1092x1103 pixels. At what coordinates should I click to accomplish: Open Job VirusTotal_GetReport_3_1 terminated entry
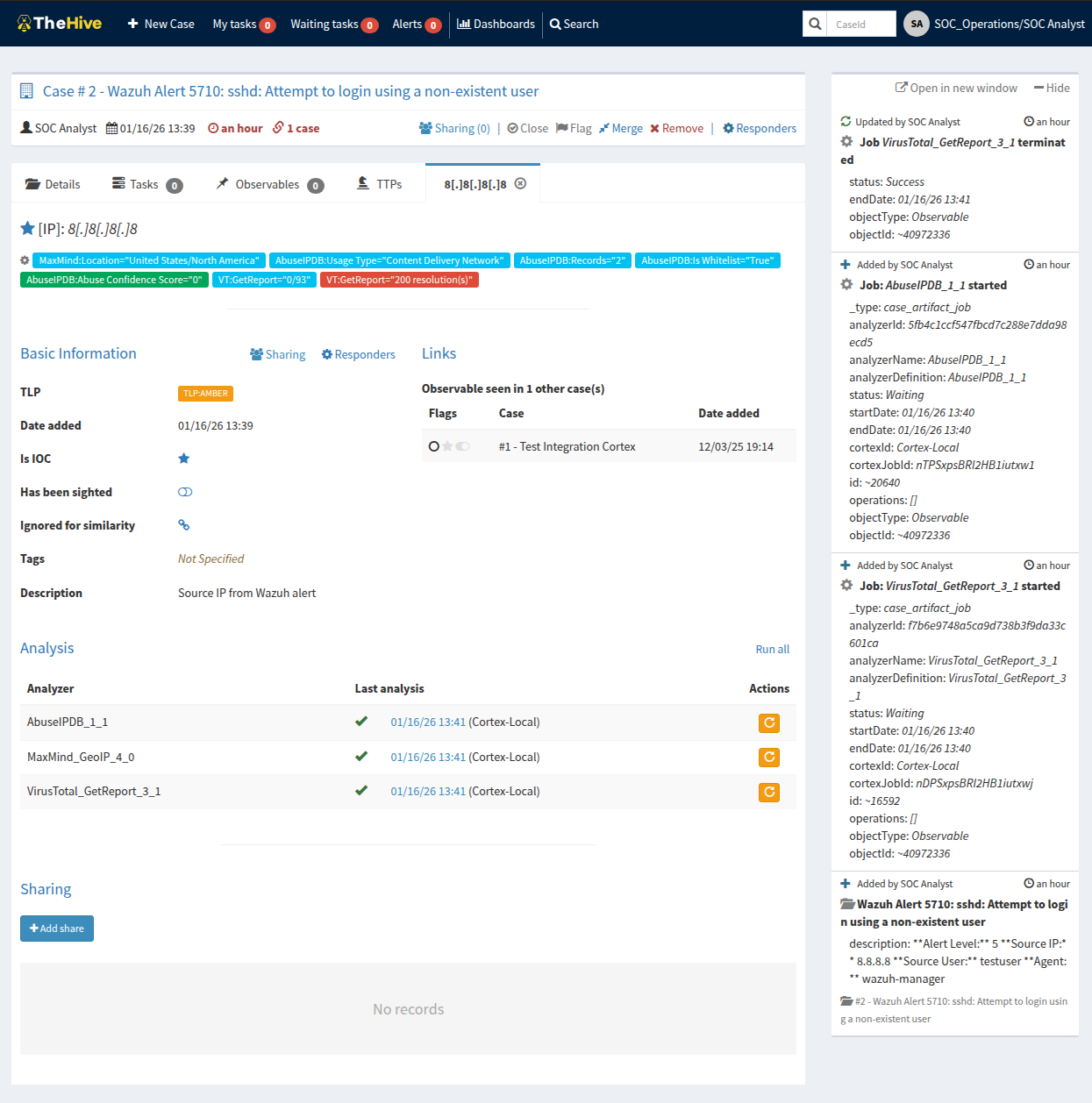click(x=953, y=151)
